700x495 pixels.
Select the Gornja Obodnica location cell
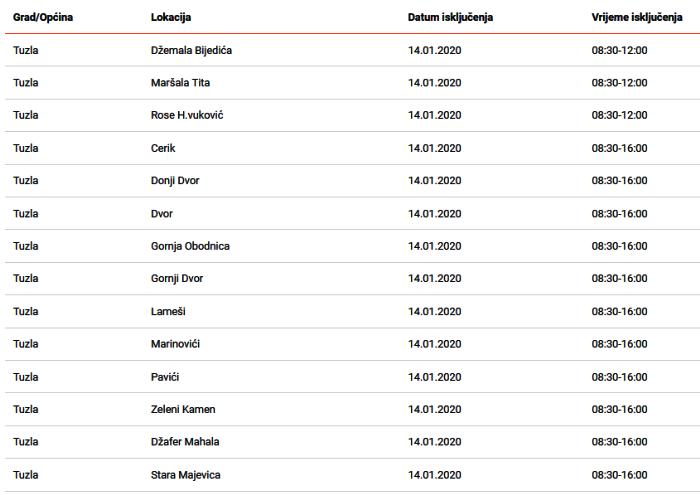pyautogui.click(x=190, y=246)
